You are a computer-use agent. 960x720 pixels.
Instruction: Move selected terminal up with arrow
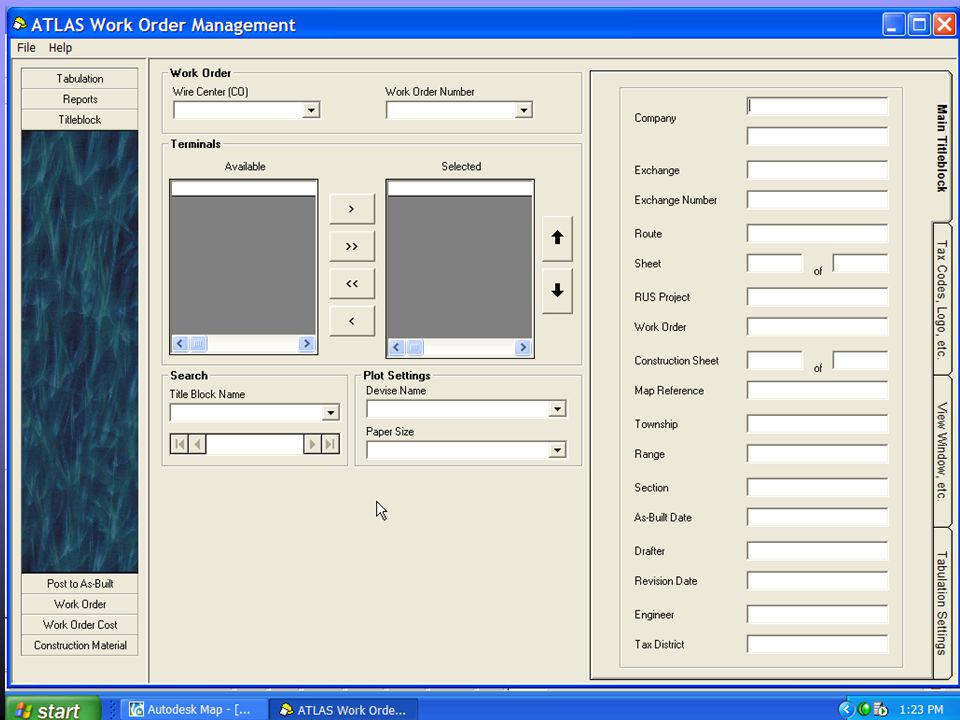pyautogui.click(x=557, y=238)
